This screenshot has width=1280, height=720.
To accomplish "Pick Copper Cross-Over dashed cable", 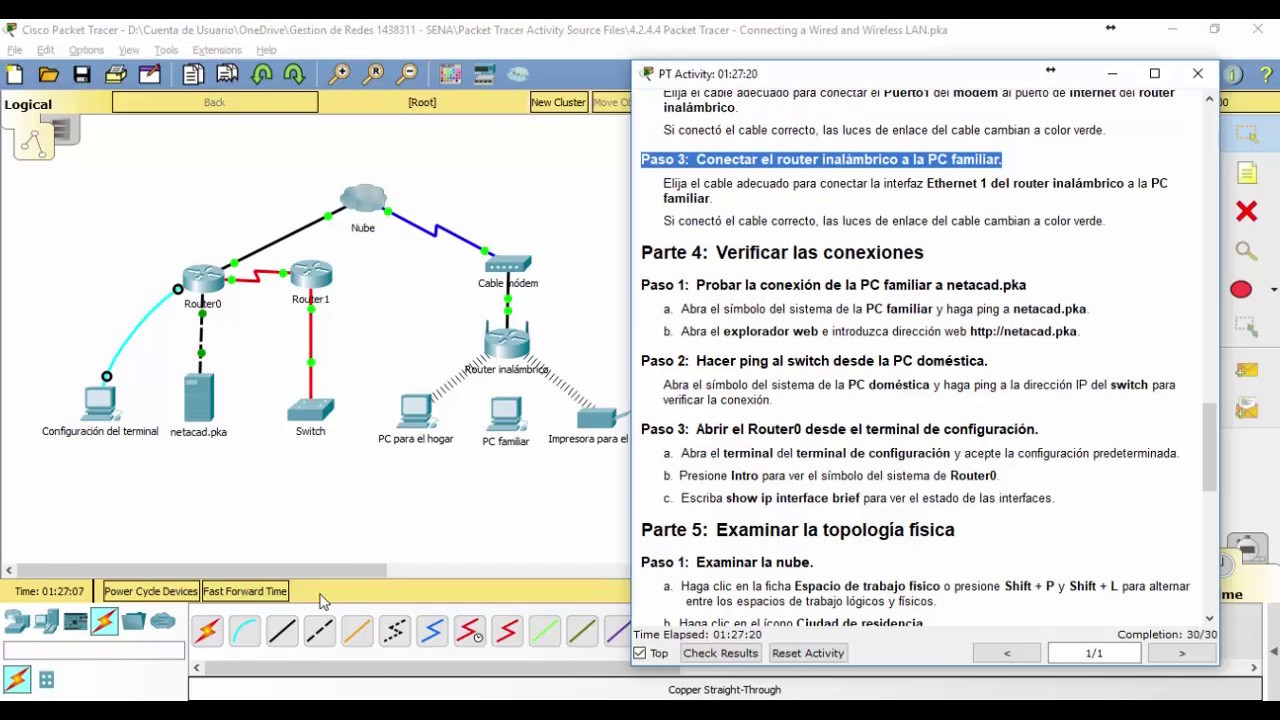I will tap(319, 631).
